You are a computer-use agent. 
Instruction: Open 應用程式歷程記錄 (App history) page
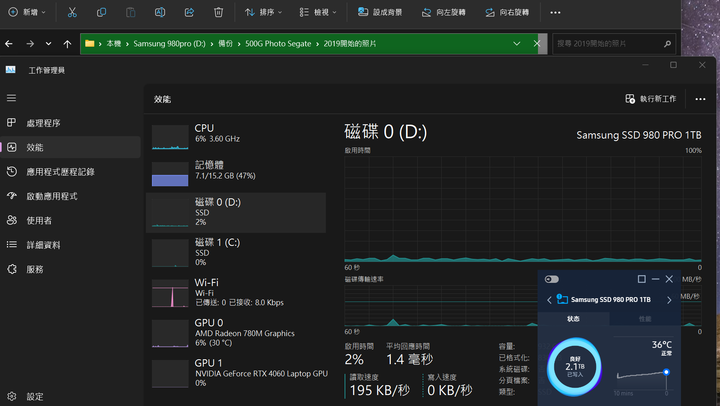click(70, 172)
